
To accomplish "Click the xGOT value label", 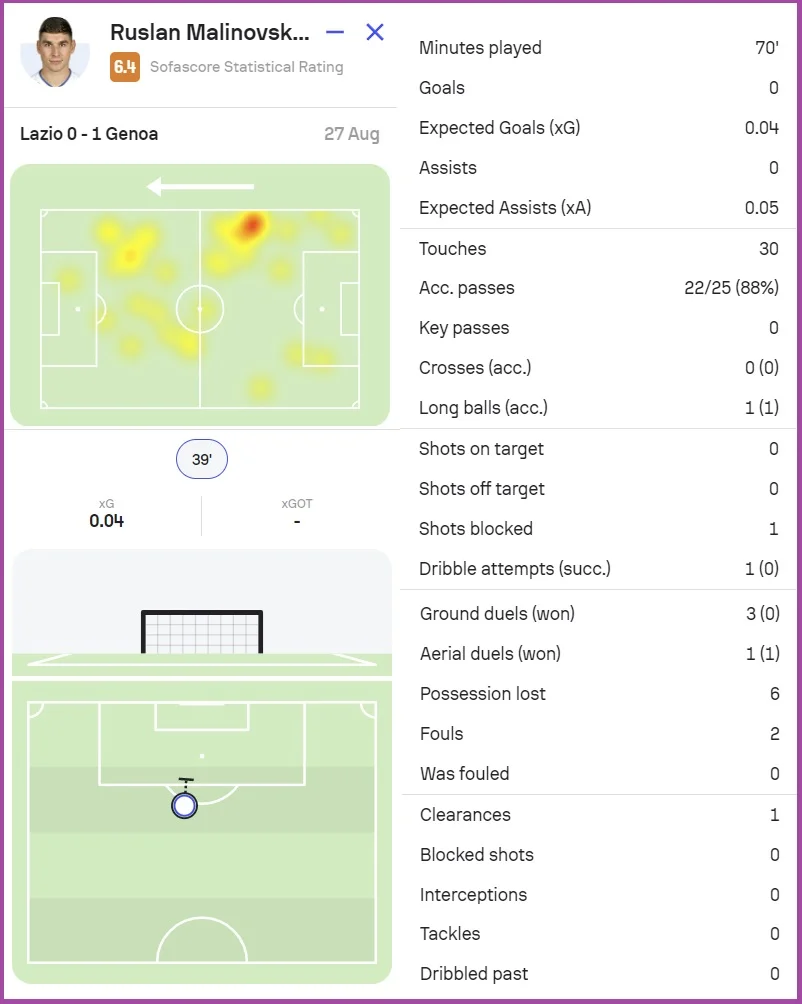I will click(297, 521).
